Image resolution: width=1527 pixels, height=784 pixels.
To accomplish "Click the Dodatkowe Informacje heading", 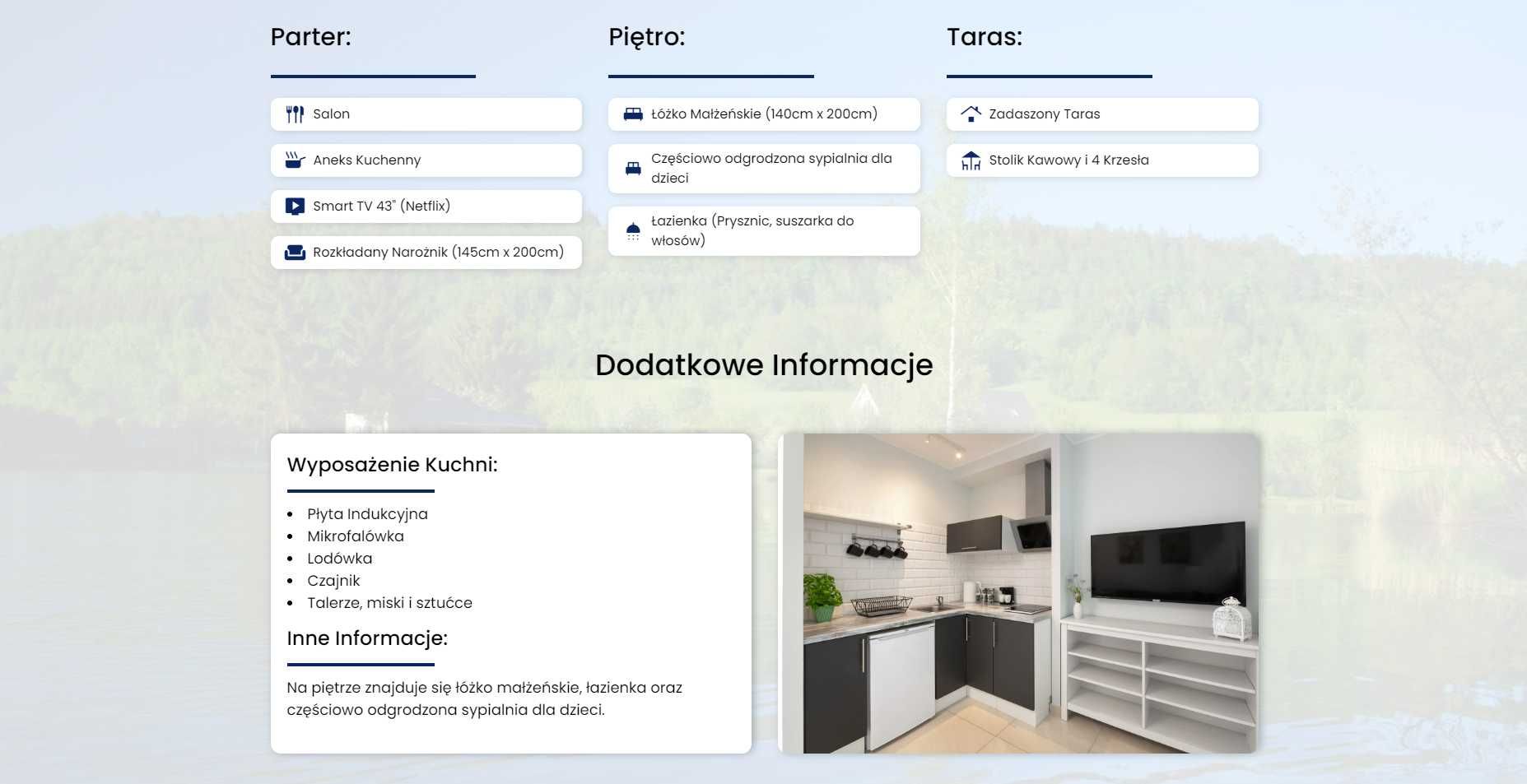I will coord(764,365).
